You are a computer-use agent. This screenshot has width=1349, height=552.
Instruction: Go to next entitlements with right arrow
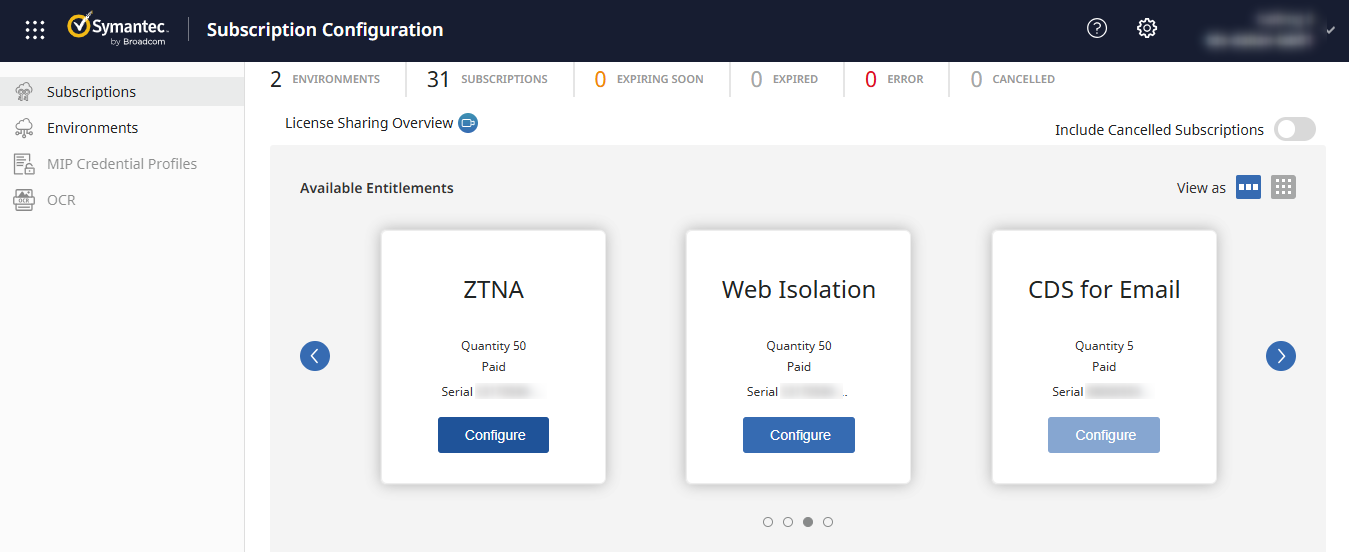pyautogui.click(x=1281, y=355)
